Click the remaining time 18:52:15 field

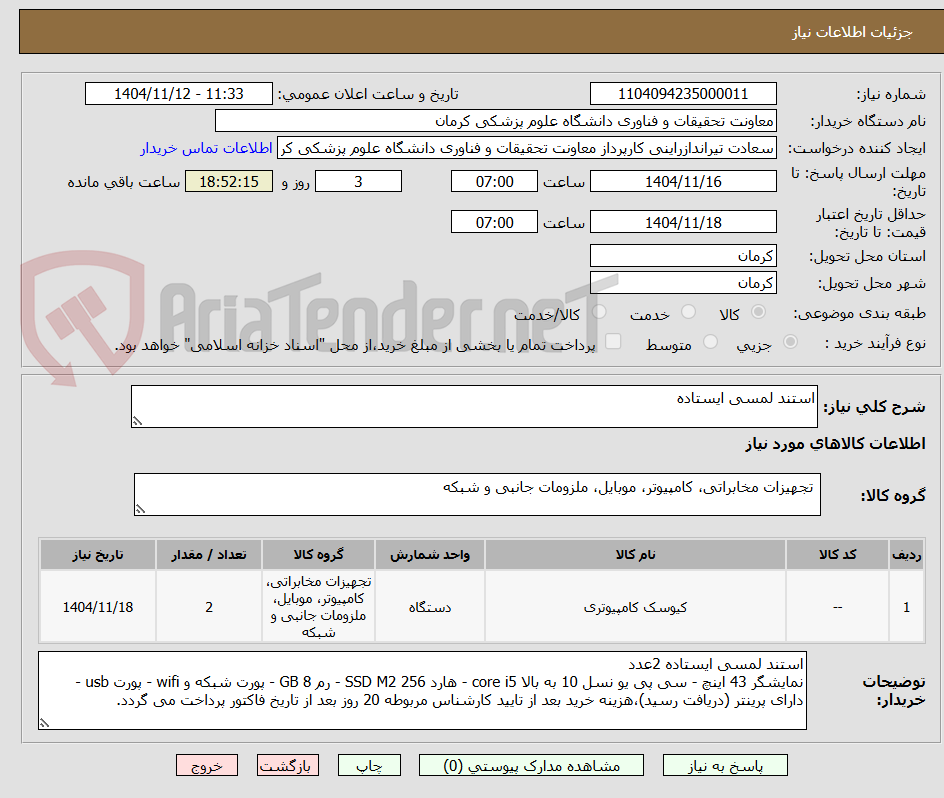click(229, 181)
